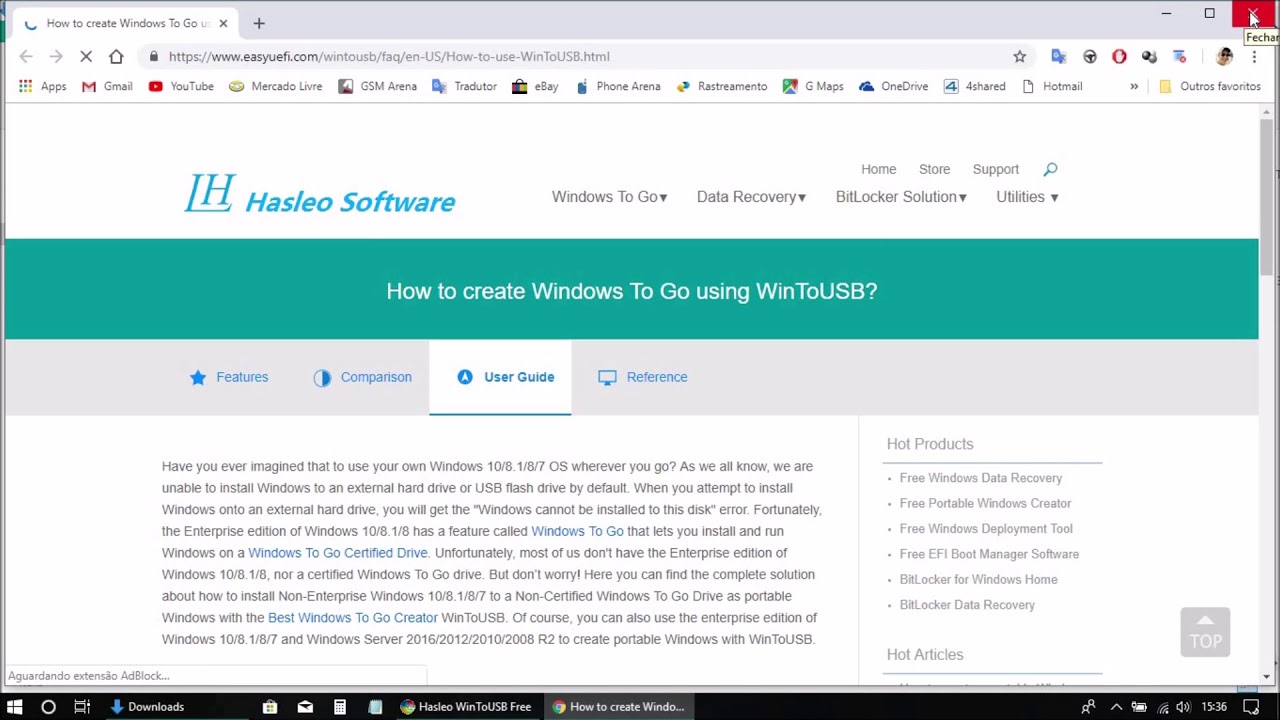This screenshot has height=720, width=1280.
Task: Go to the Home page link
Action: (x=878, y=169)
